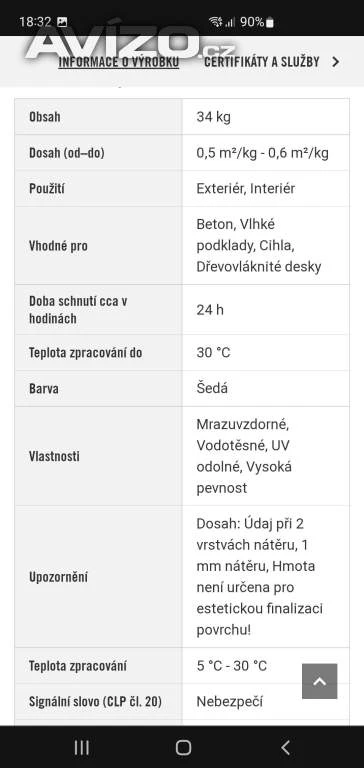Select the Informace o výrobku tab
Image resolution: width=364 pixels, height=768 pixels.
coord(119,62)
